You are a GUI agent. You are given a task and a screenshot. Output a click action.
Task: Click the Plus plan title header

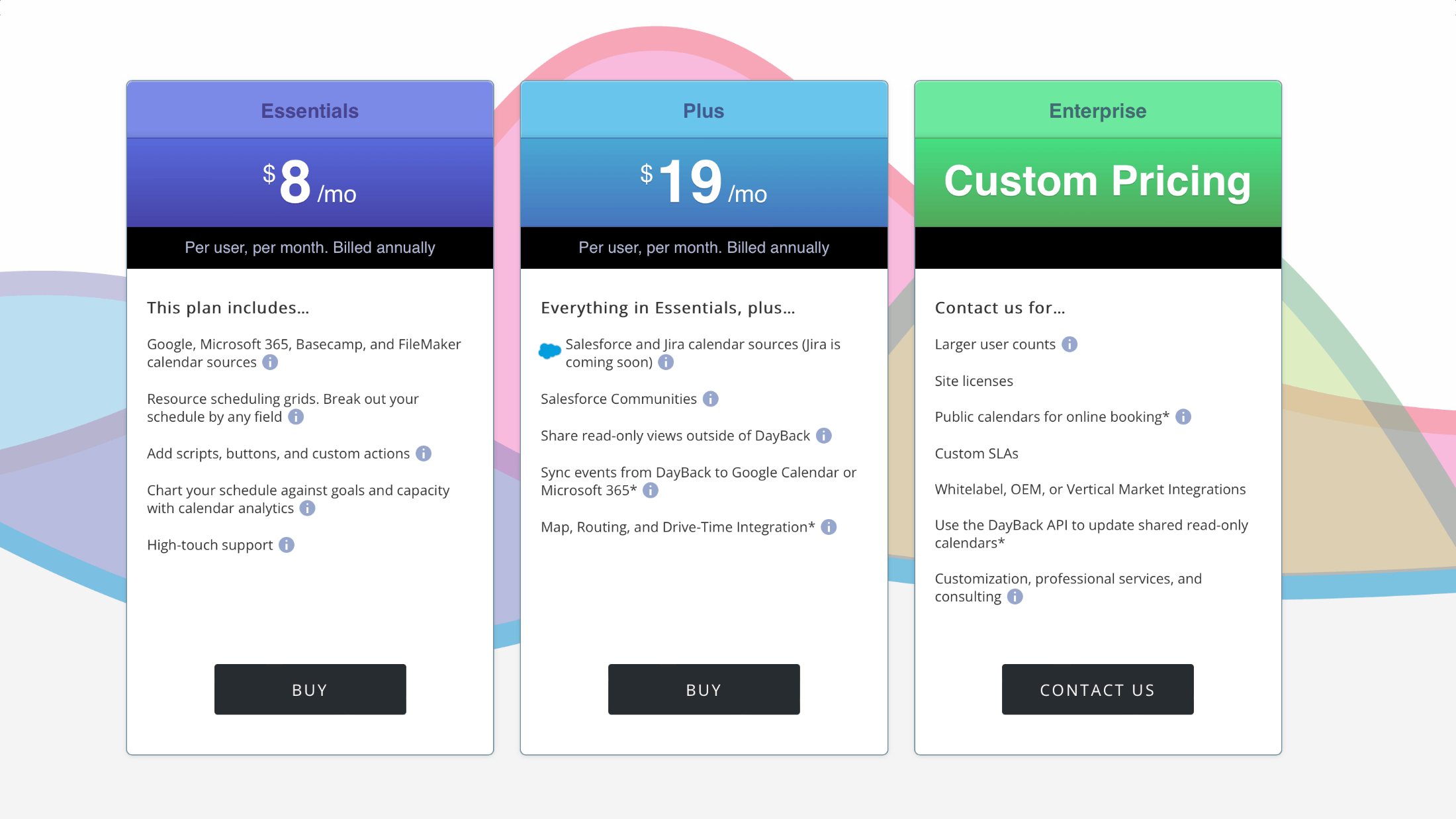[x=704, y=111]
